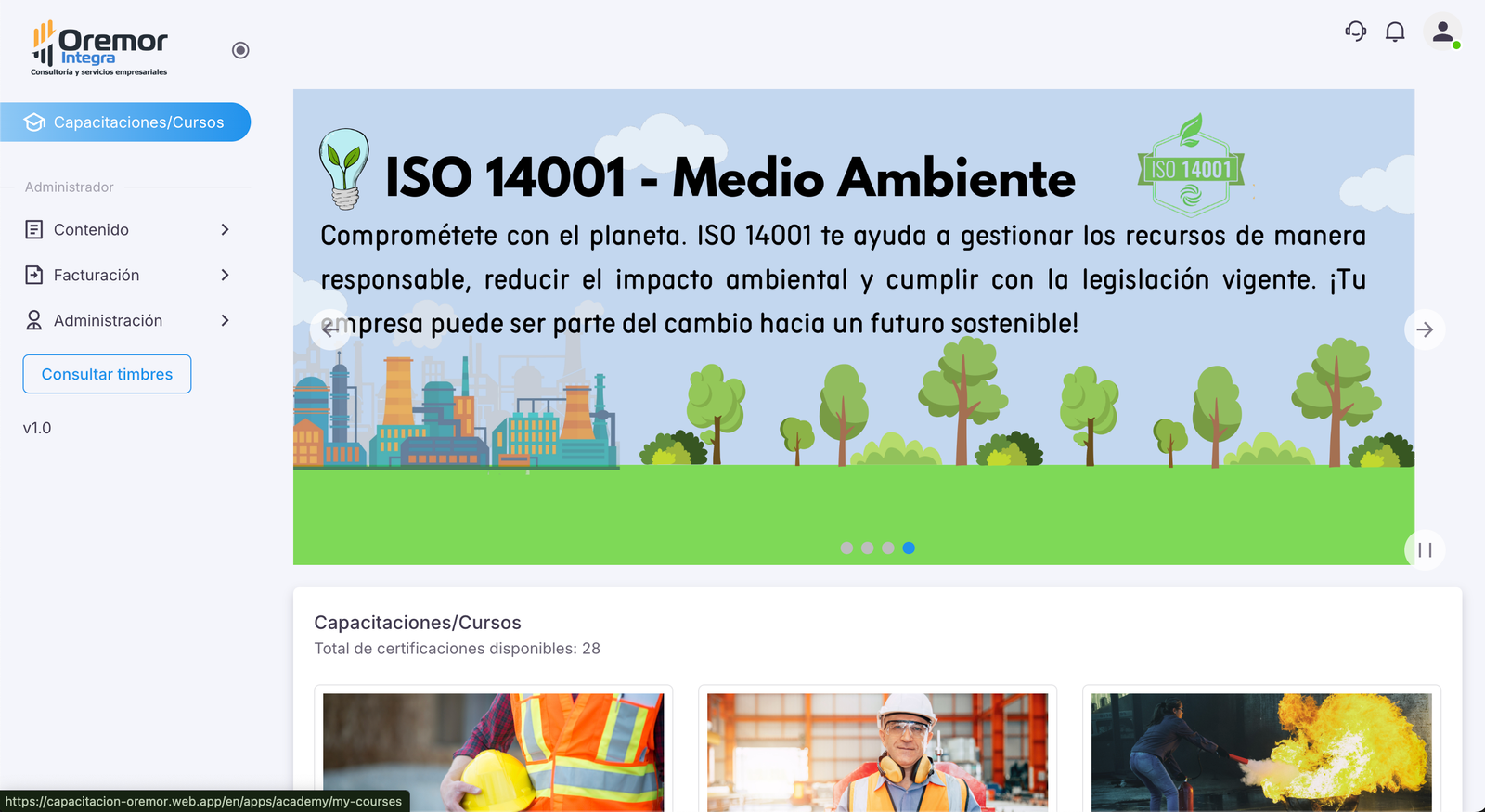Select the second carousel dot

tap(867, 548)
